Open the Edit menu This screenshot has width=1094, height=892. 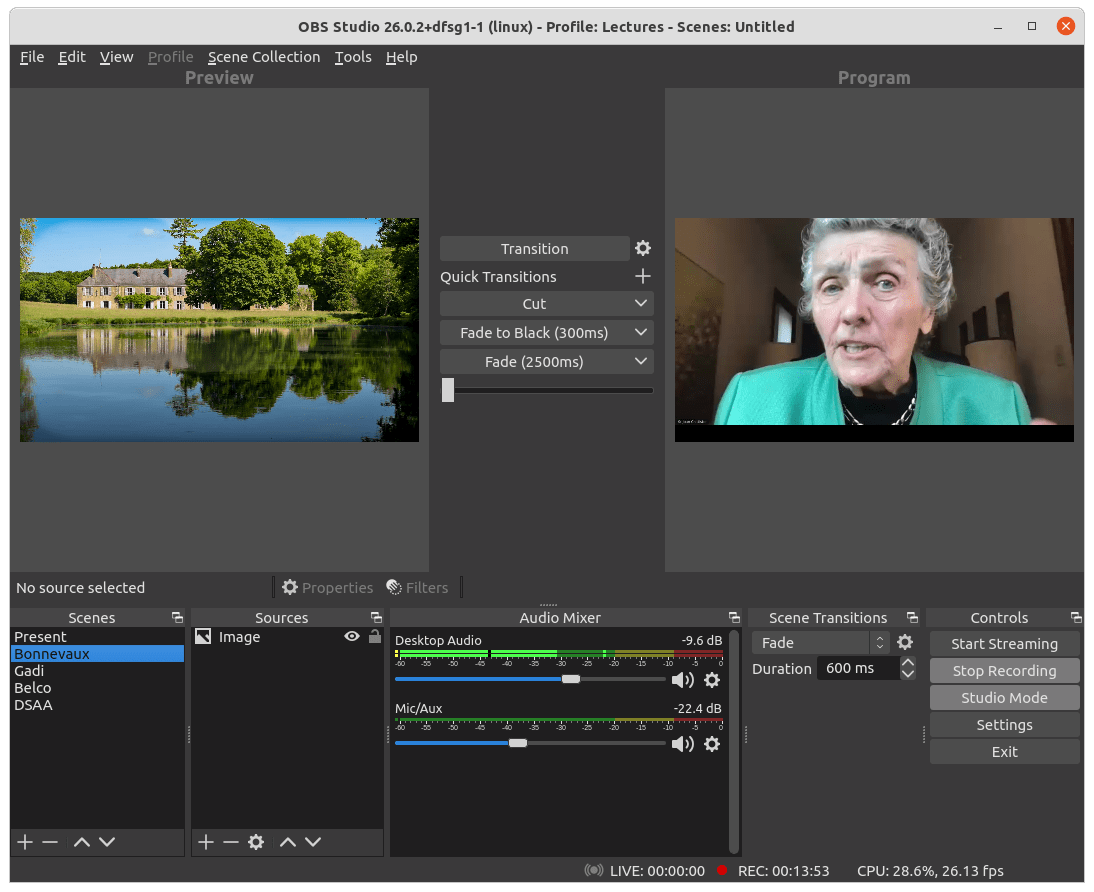[x=72, y=57]
